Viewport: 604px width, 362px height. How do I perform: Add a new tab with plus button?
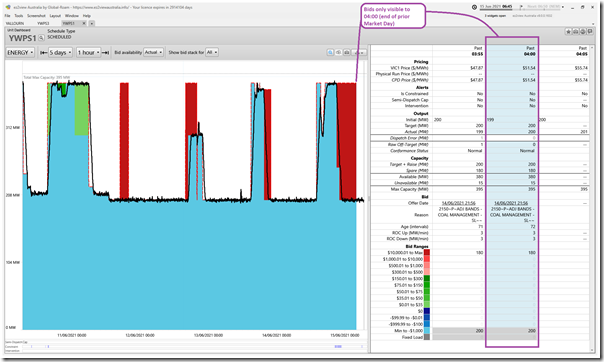pyautogui.click(x=92, y=23)
